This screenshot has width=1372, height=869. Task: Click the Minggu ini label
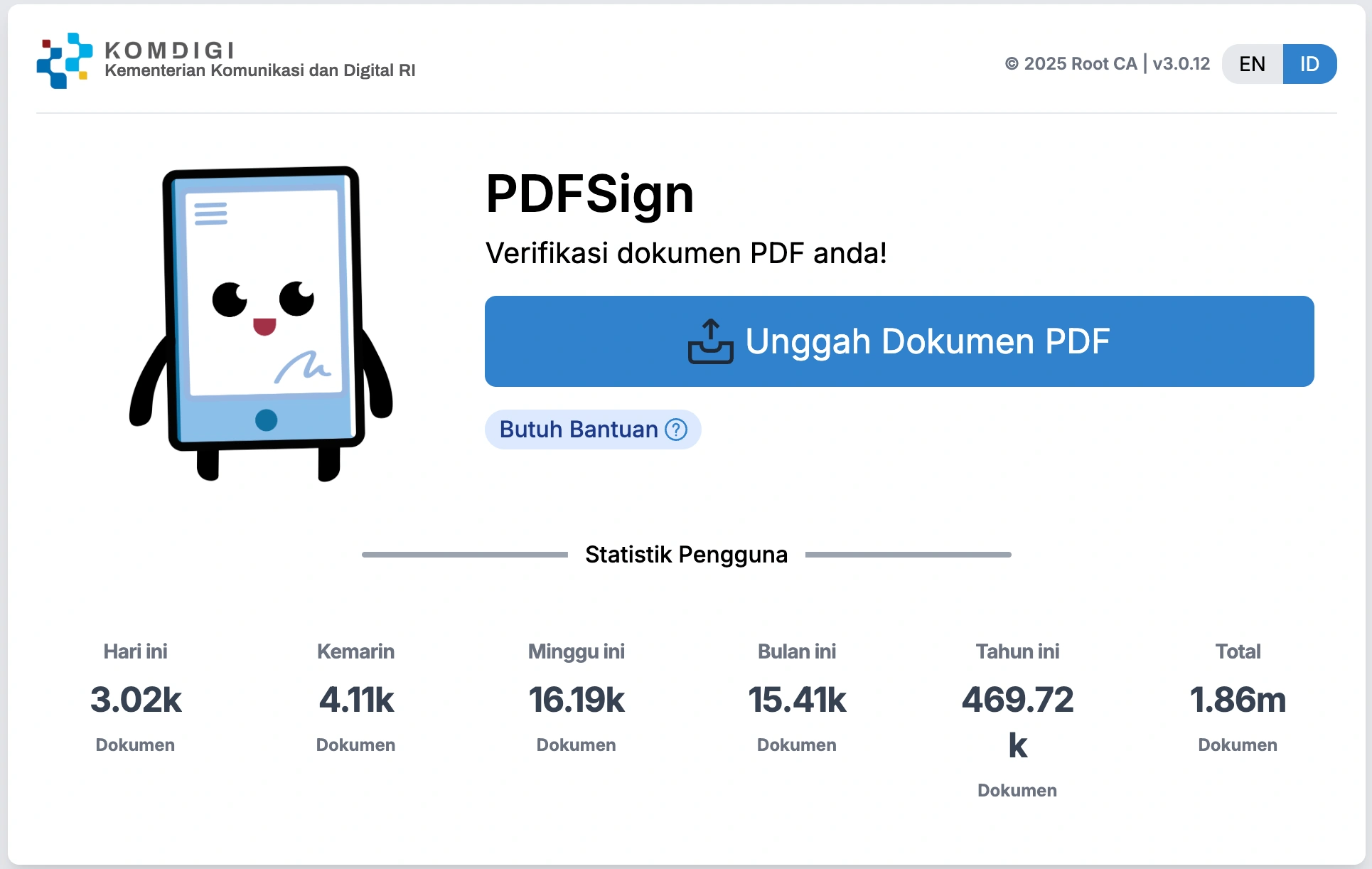point(576,652)
